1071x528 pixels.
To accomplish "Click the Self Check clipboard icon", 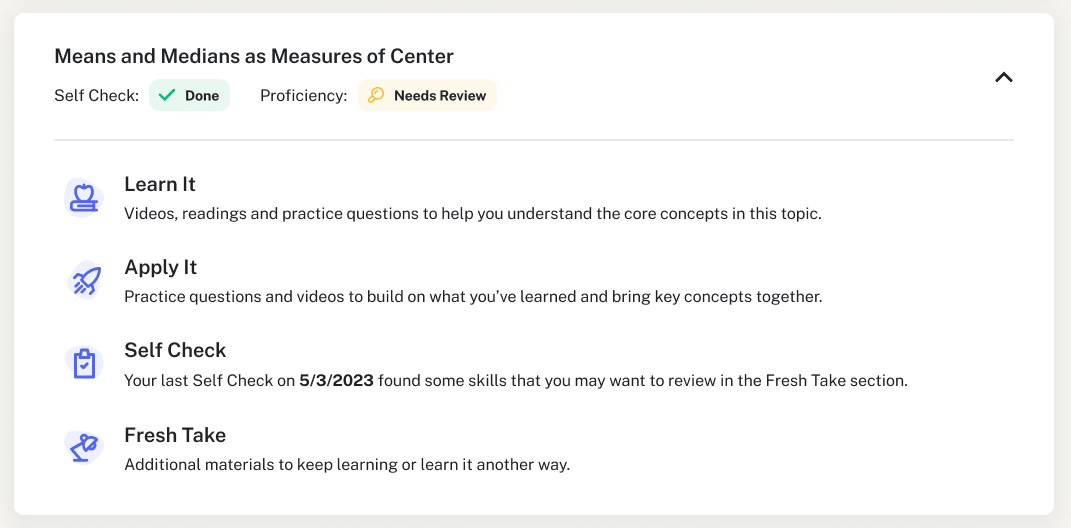I will [x=83, y=364].
